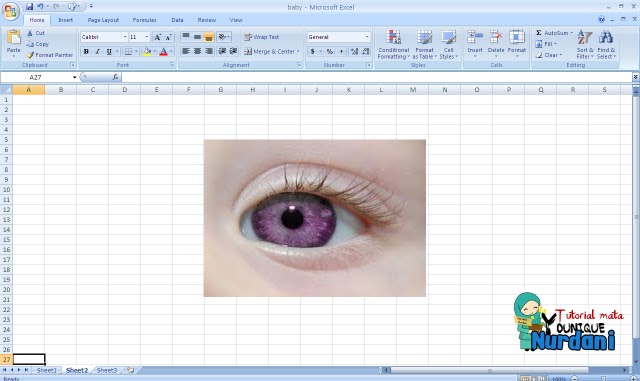Image resolution: width=640 pixels, height=381 pixels.
Task: Apply red font color
Action: [164, 51]
